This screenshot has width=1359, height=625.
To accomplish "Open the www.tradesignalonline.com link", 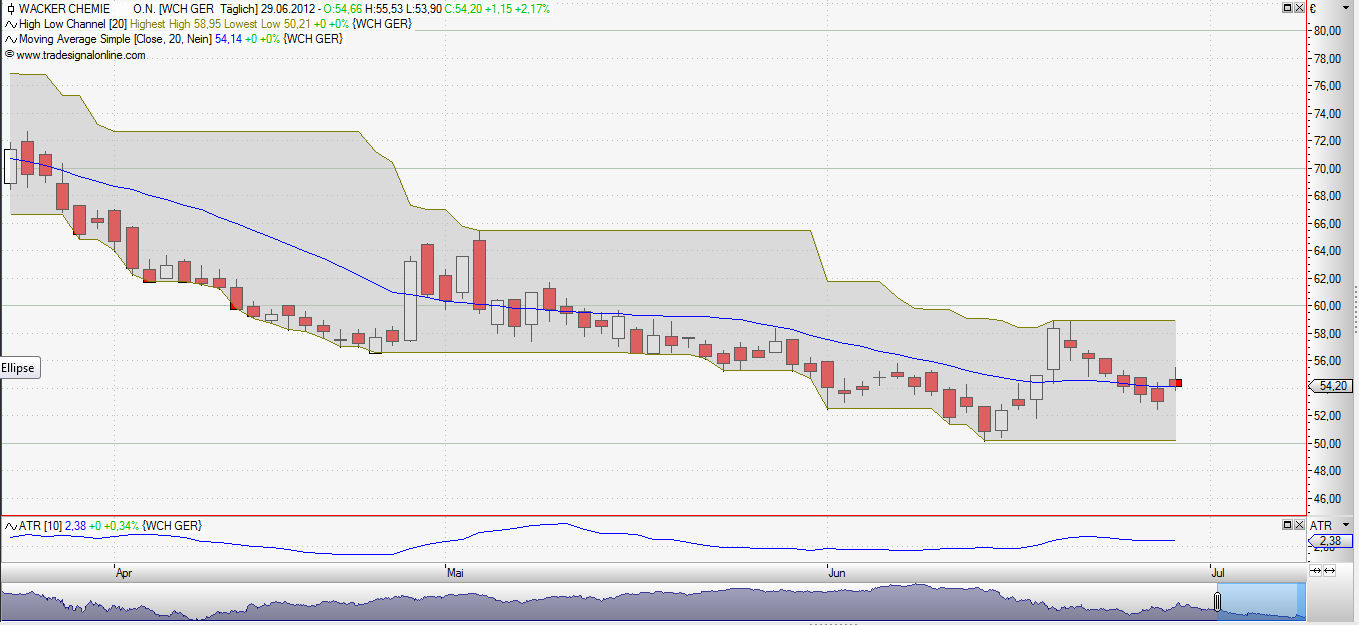I will (x=81, y=55).
